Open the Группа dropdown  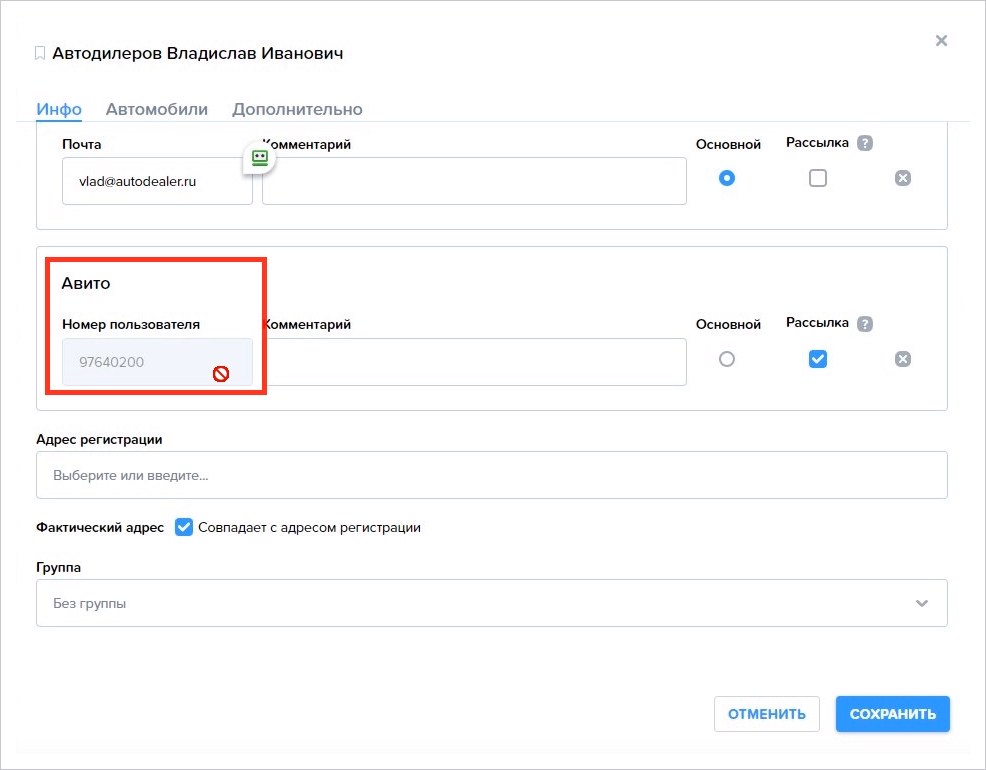pyautogui.click(x=492, y=603)
